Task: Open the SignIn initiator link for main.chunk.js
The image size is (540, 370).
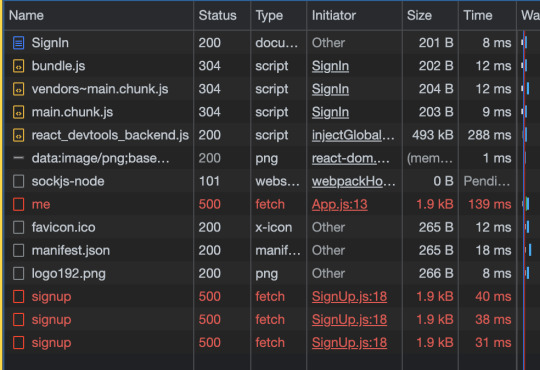Action: pos(330,112)
